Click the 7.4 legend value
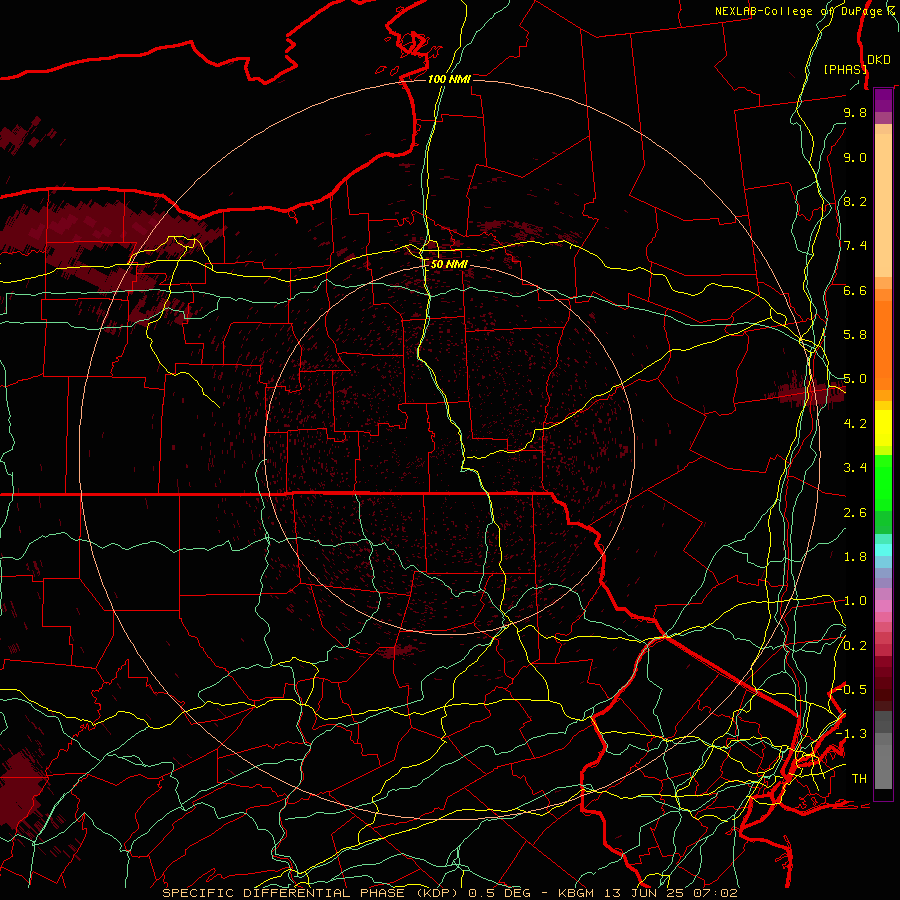The width and height of the screenshot is (900, 900). [855, 246]
